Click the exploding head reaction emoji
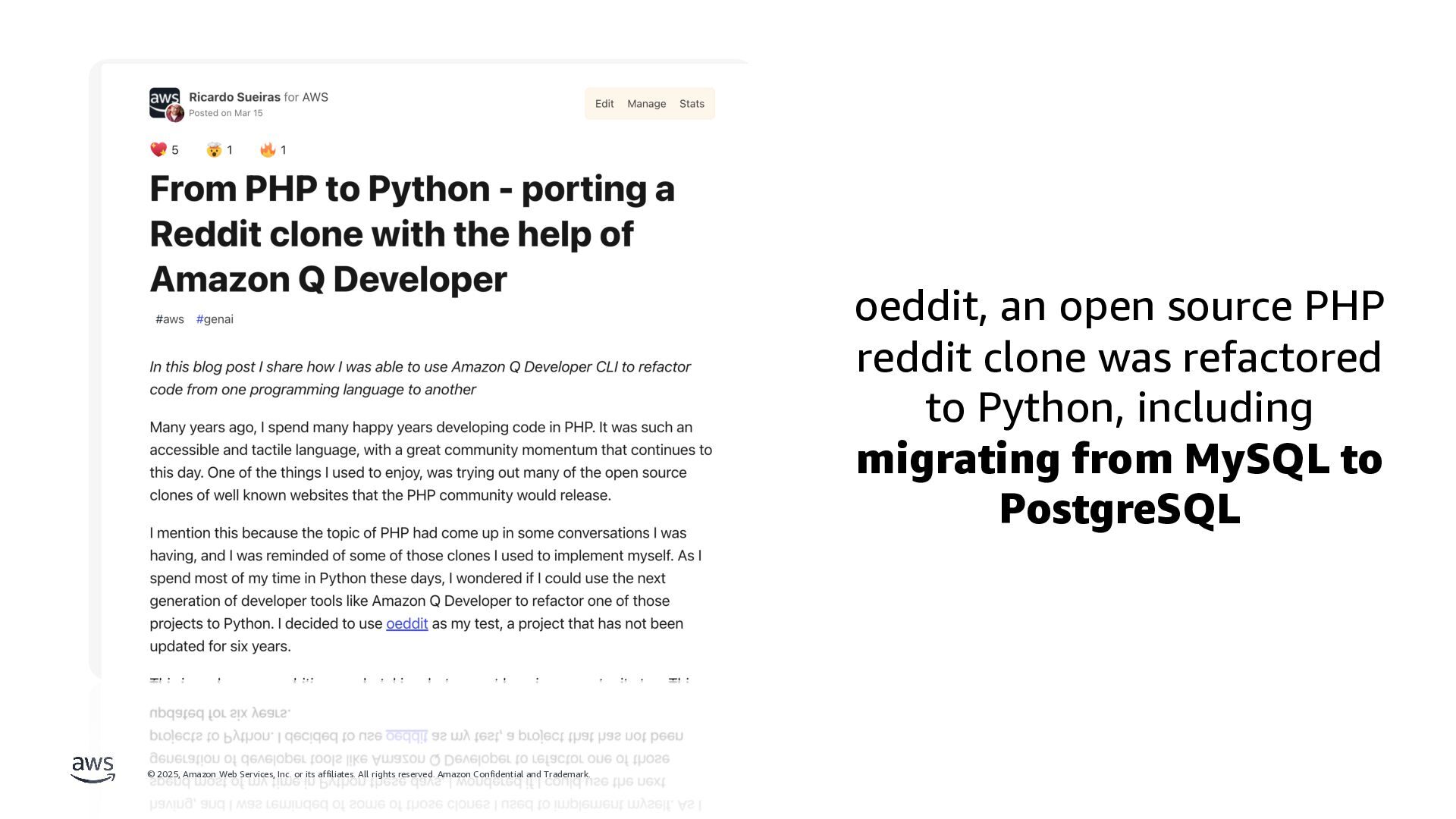Image resolution: width=1456 pixels, height=819 pixels. (x=214, y=149)
